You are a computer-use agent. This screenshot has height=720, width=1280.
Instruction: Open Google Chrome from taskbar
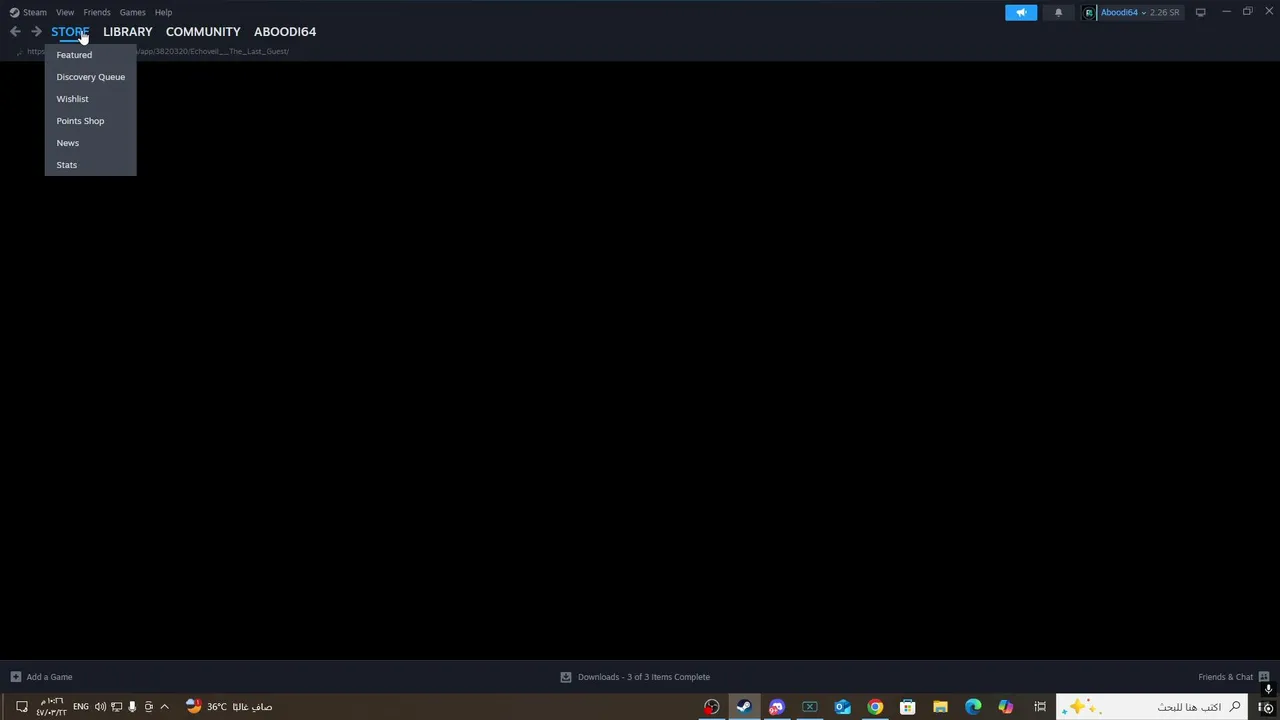[875, 707]
